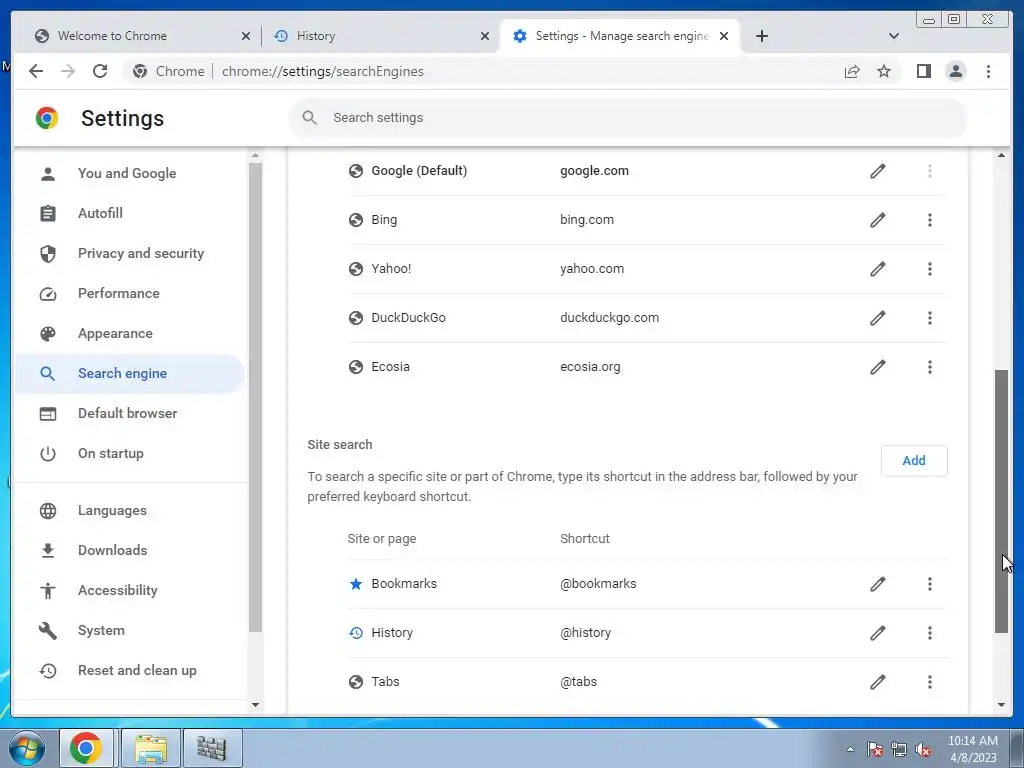Open On startup settings

[x=129, y=453]
